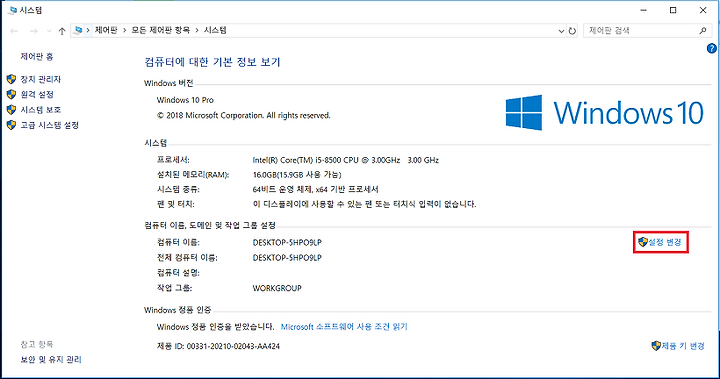Click shield icon next to 제품 키 변경
Screen dimensions: 720x379
656,346
